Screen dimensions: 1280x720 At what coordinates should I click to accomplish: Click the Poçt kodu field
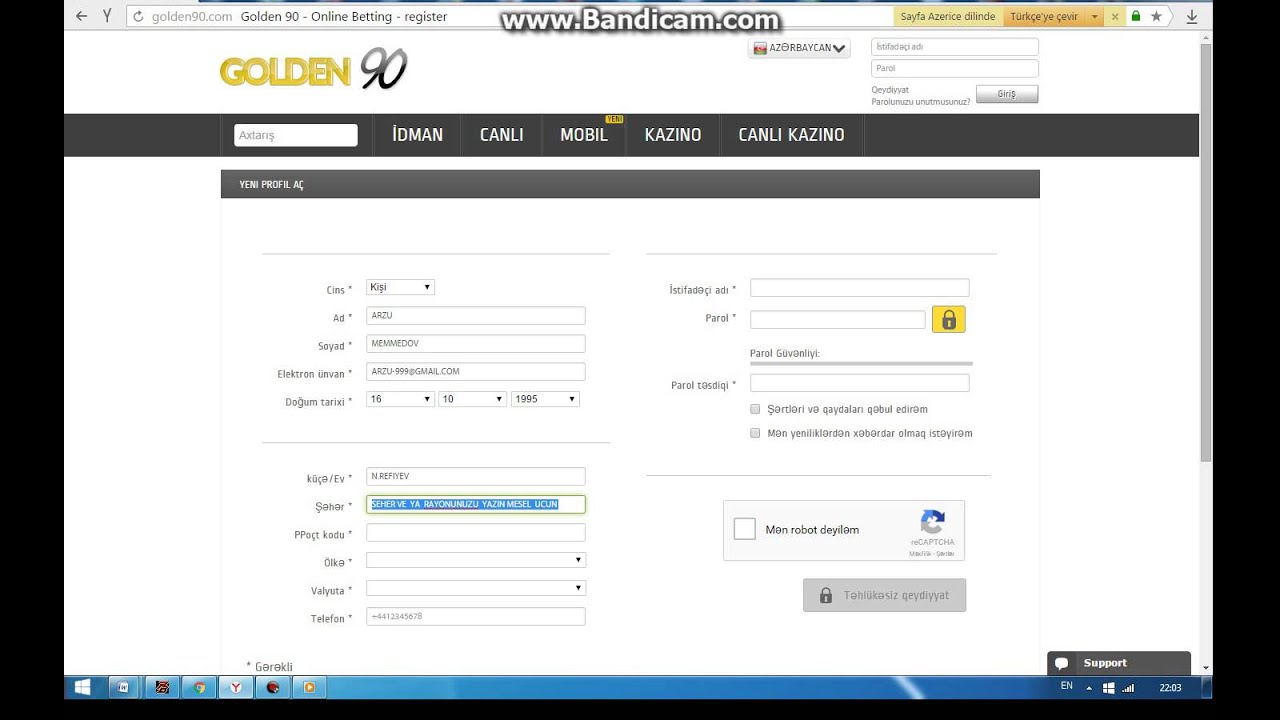point(476,532)
